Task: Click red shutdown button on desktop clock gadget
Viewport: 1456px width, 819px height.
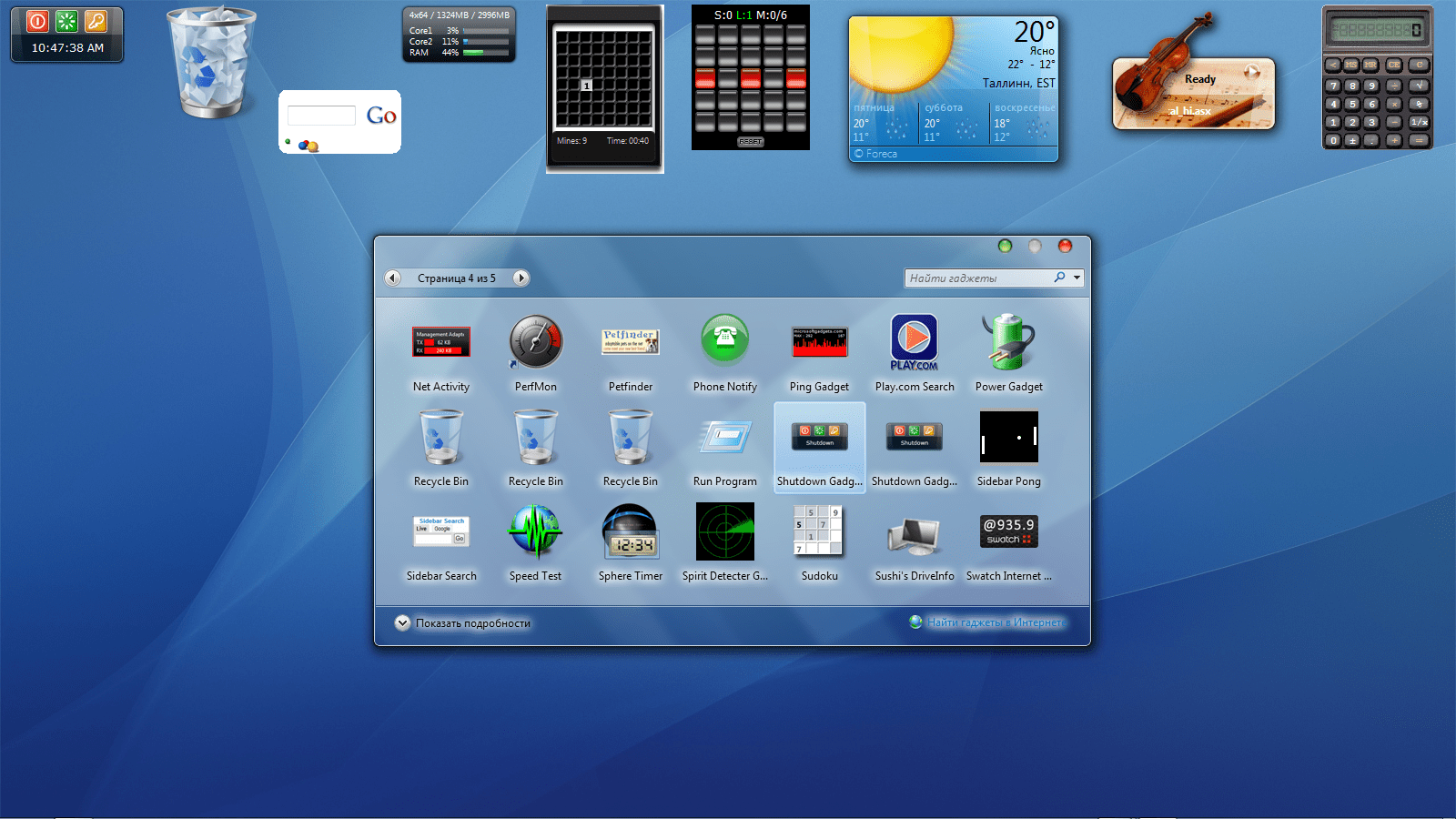Action: coord(37,21)
